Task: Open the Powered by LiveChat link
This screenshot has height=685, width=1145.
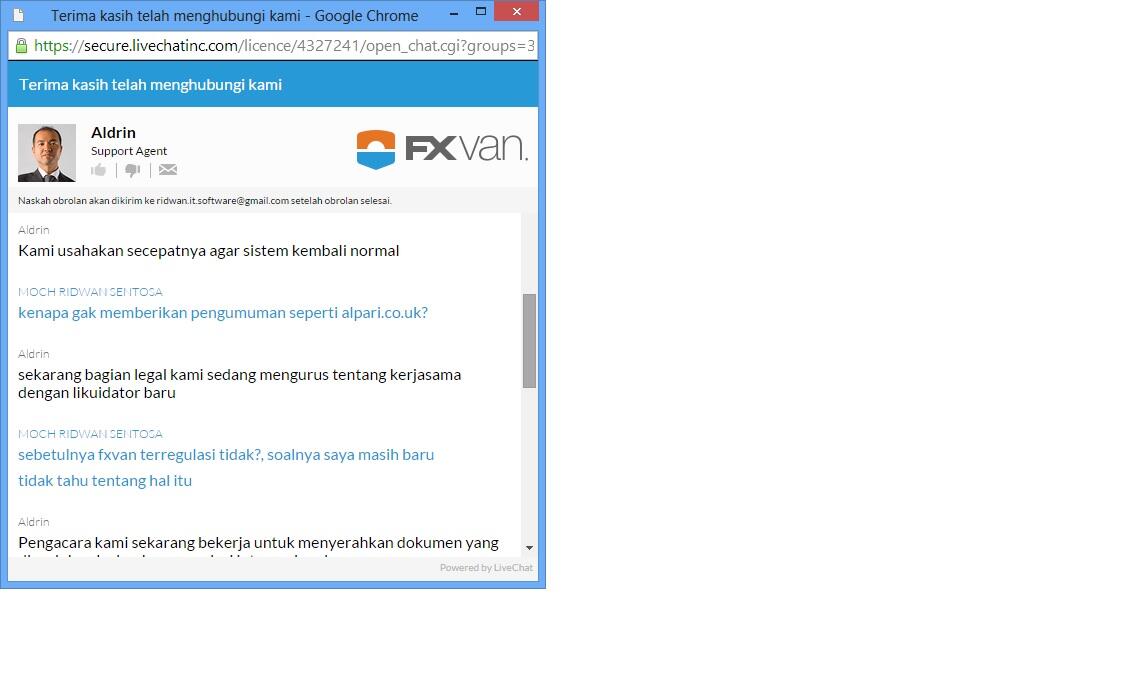Action: coord(486,567)
